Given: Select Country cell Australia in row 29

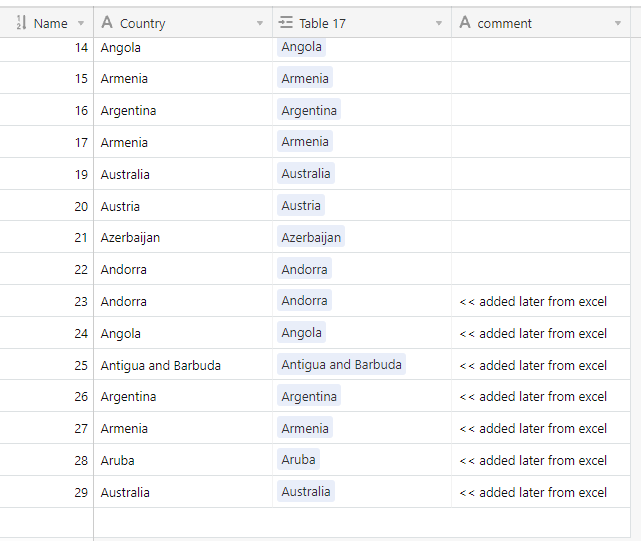Looking at the screenshot, I should coord(183,492).
